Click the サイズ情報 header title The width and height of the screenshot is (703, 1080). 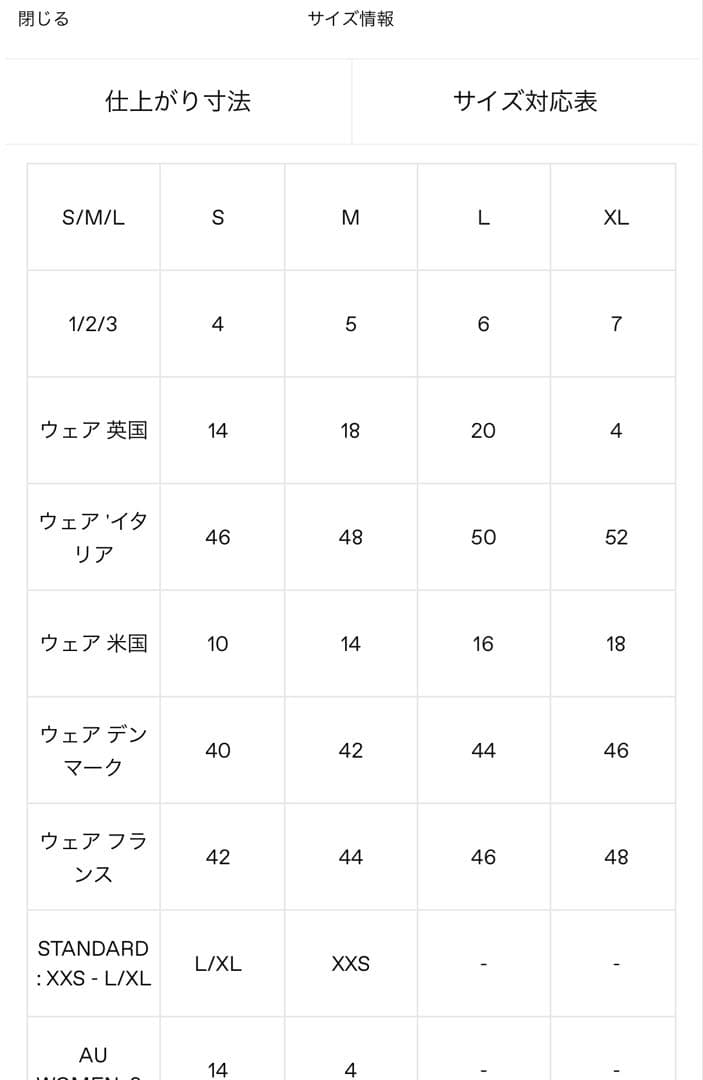(x=351, y=19)
